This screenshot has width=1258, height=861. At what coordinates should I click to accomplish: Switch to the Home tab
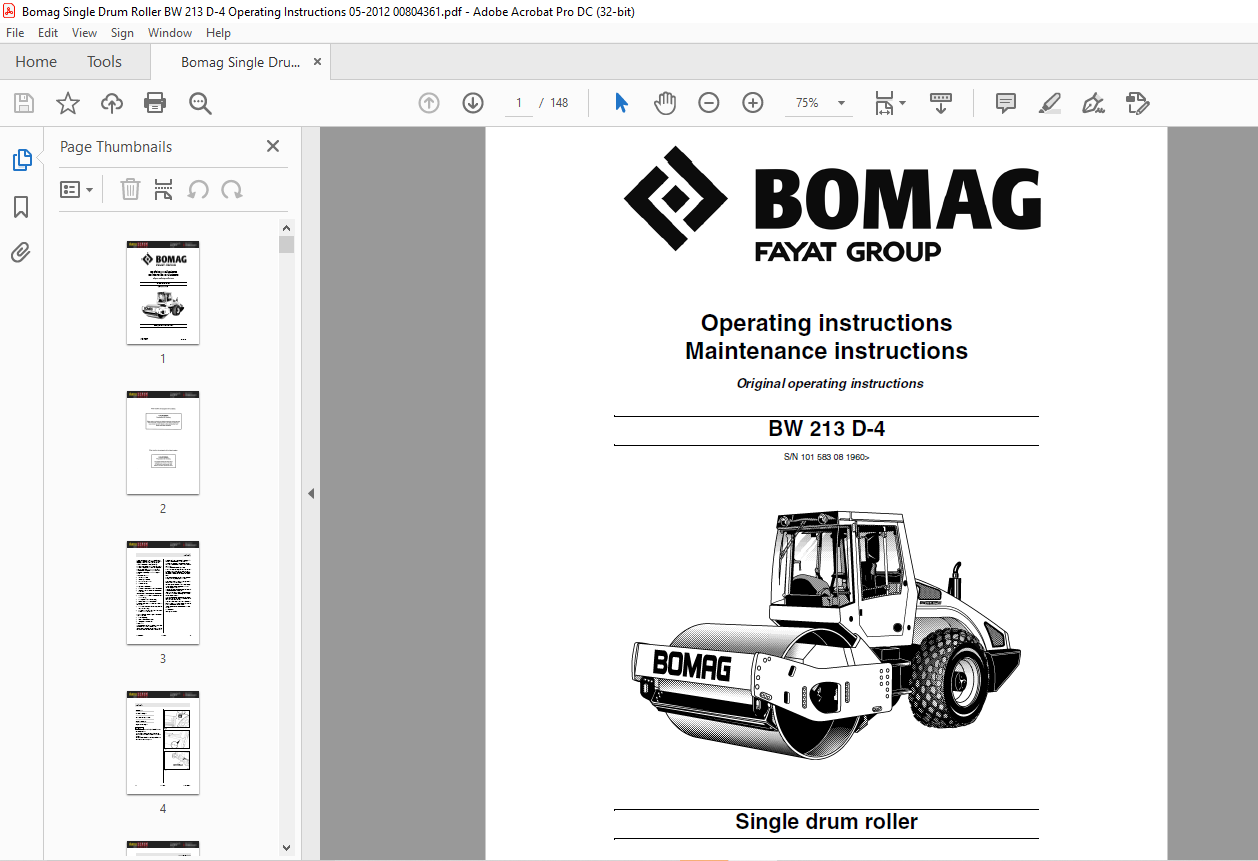click(36, 62)
